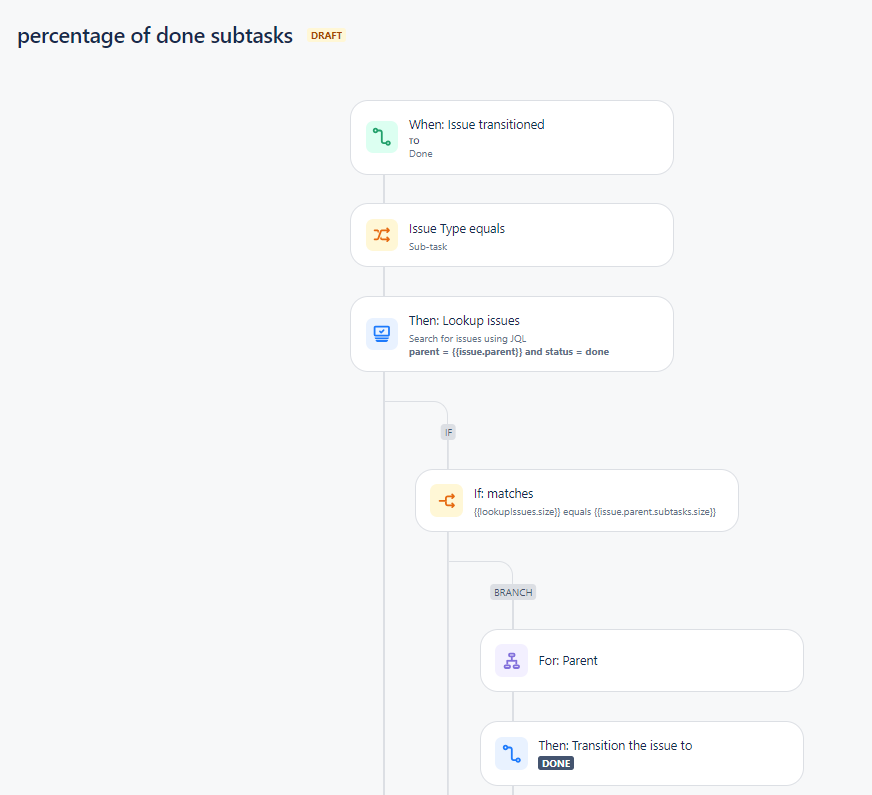
Task: Select the 'For: Parent' branch component
Action: click(x=642, y=660)
